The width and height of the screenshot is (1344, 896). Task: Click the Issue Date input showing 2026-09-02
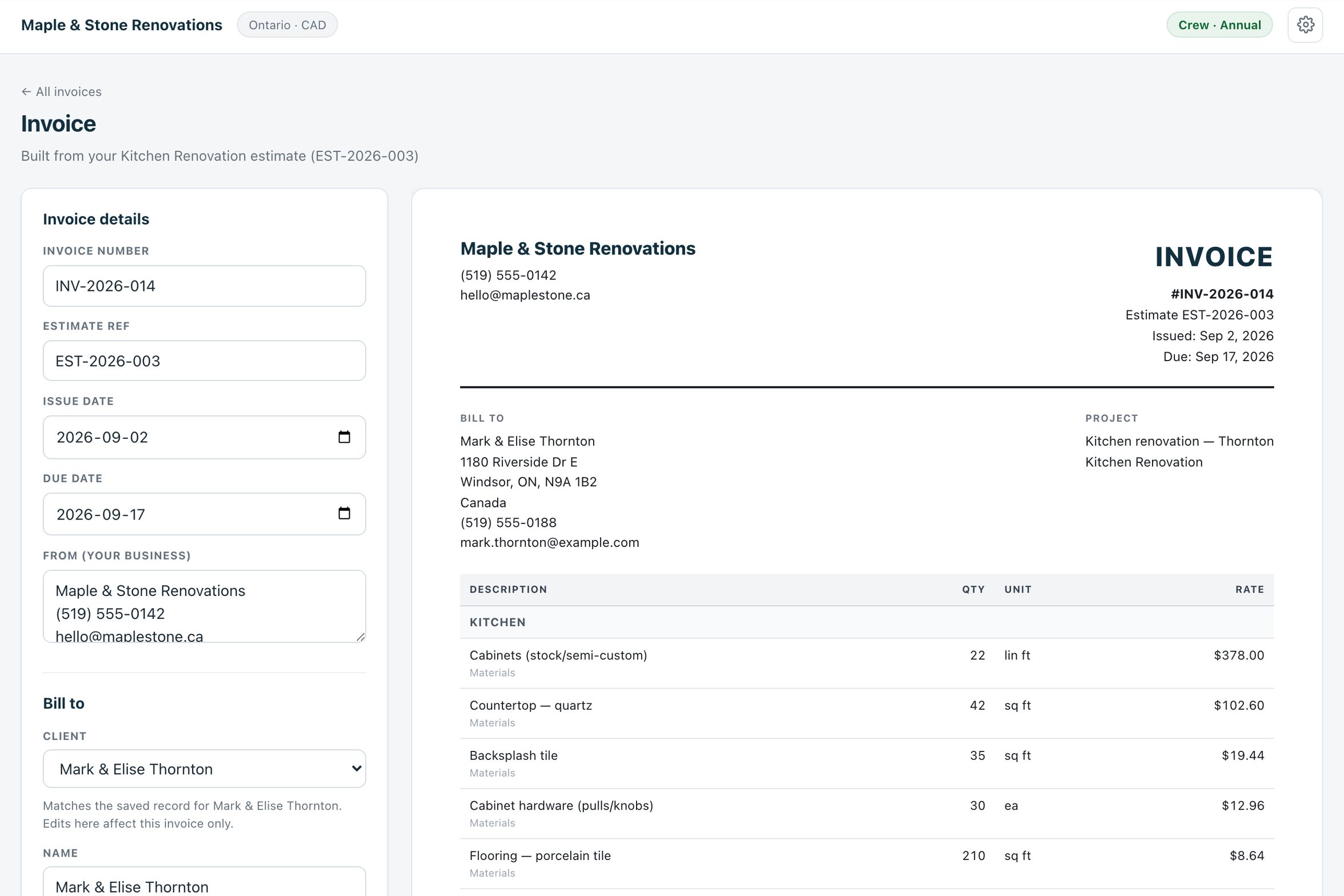click(x=205, y=437)
